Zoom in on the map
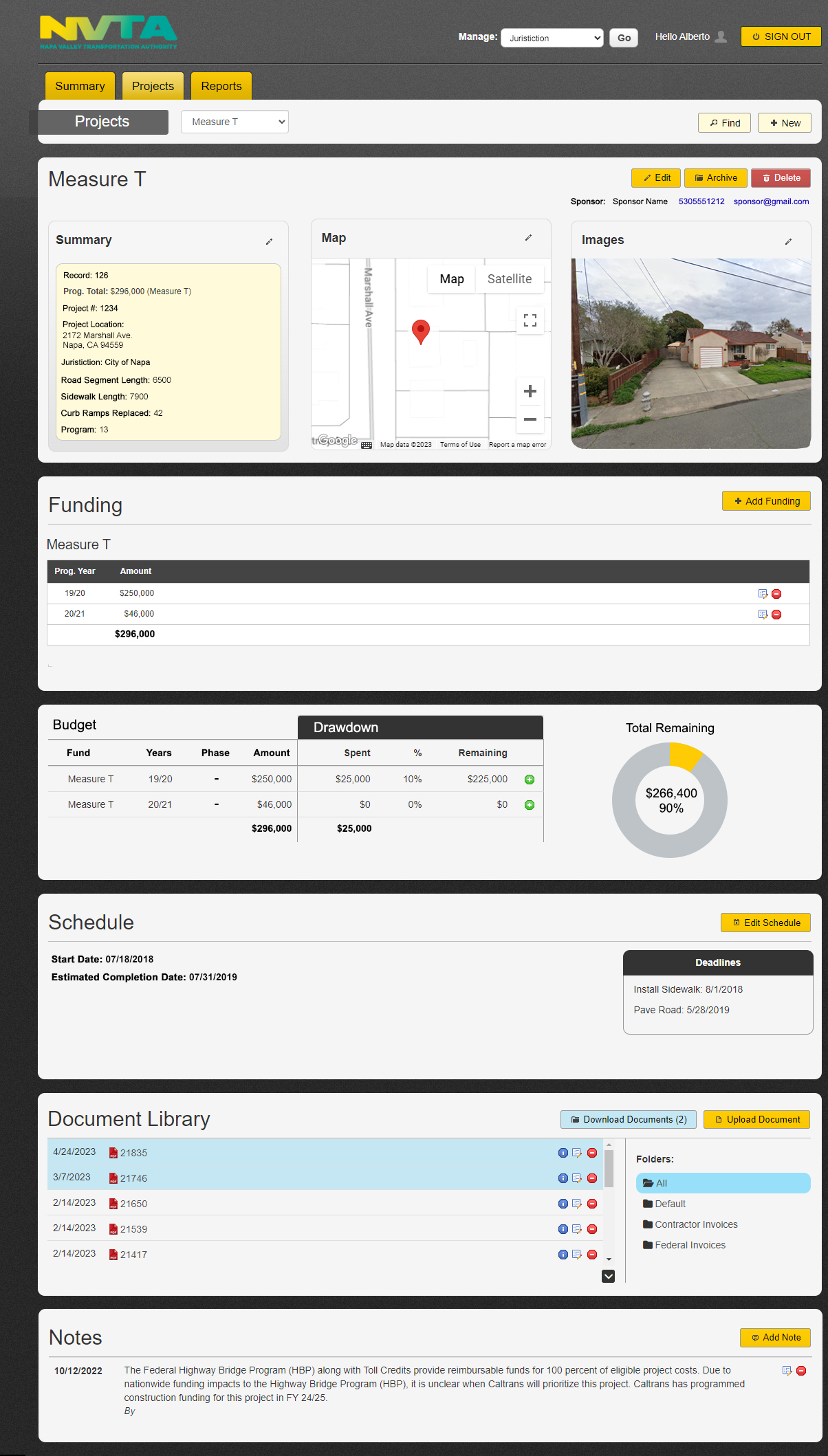 pos(530,391)
